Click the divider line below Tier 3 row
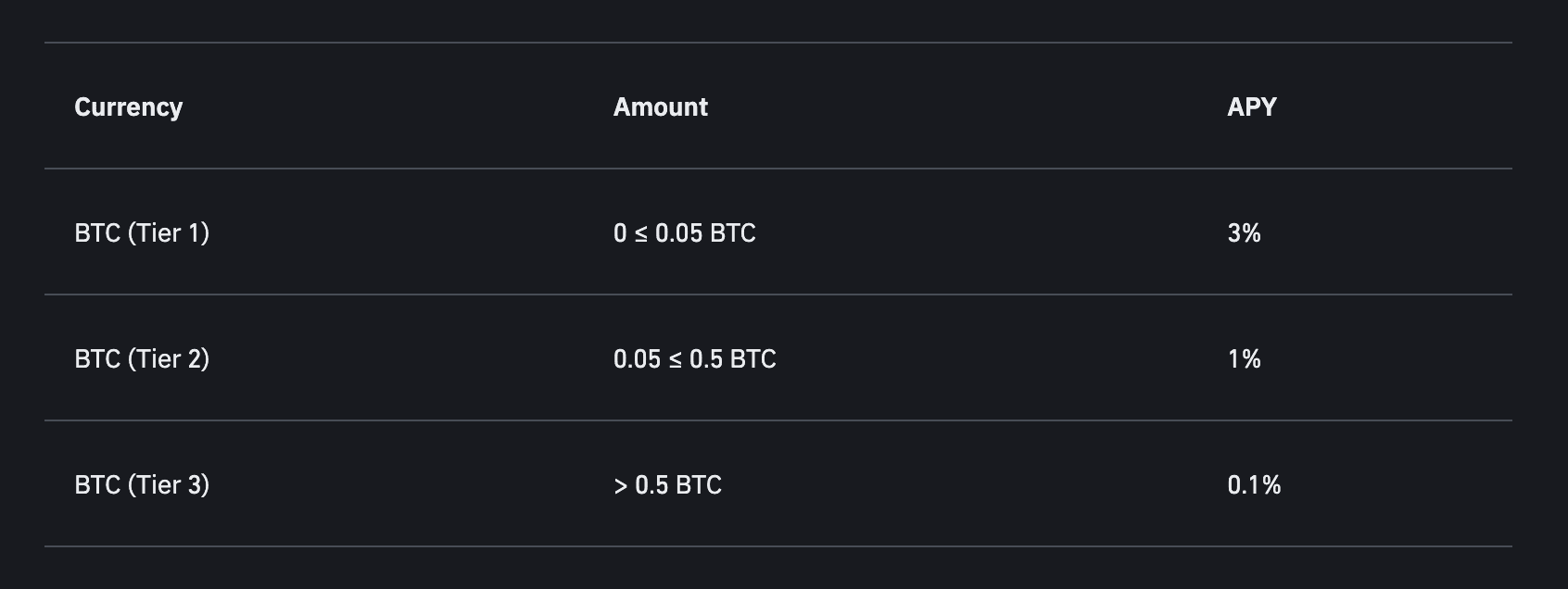 click(x=778, y=546)
